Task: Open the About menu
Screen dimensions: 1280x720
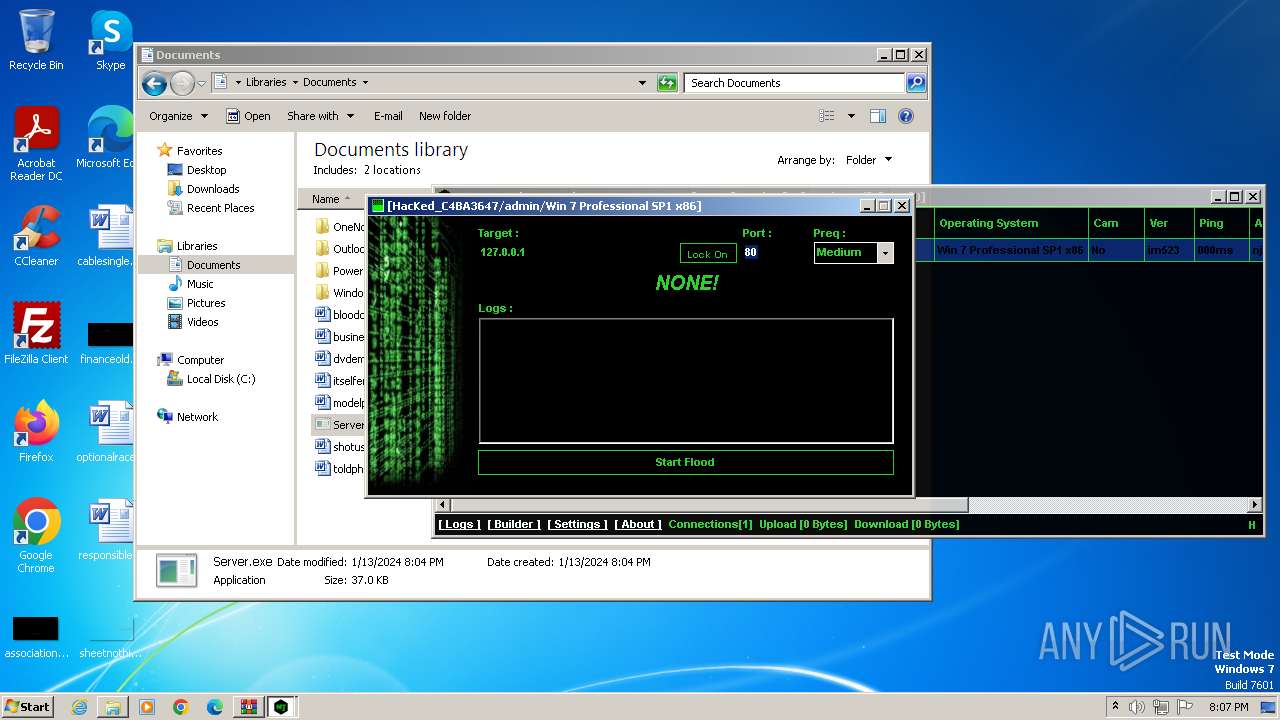Action: [x=638, y=524]
